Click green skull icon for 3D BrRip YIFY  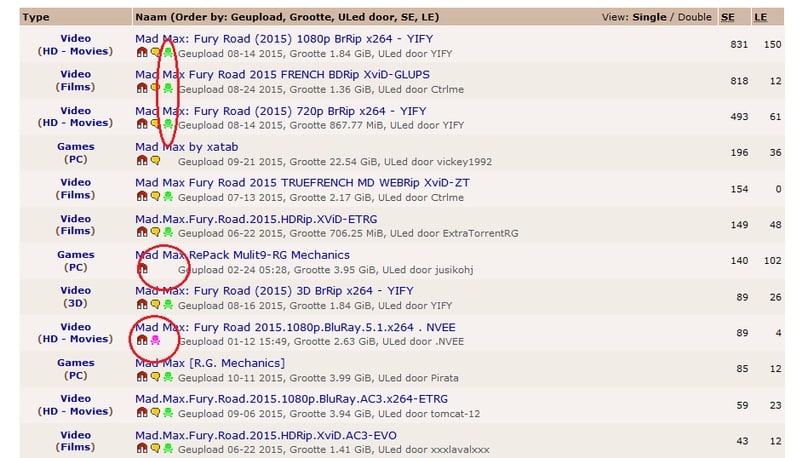(168, 304)
